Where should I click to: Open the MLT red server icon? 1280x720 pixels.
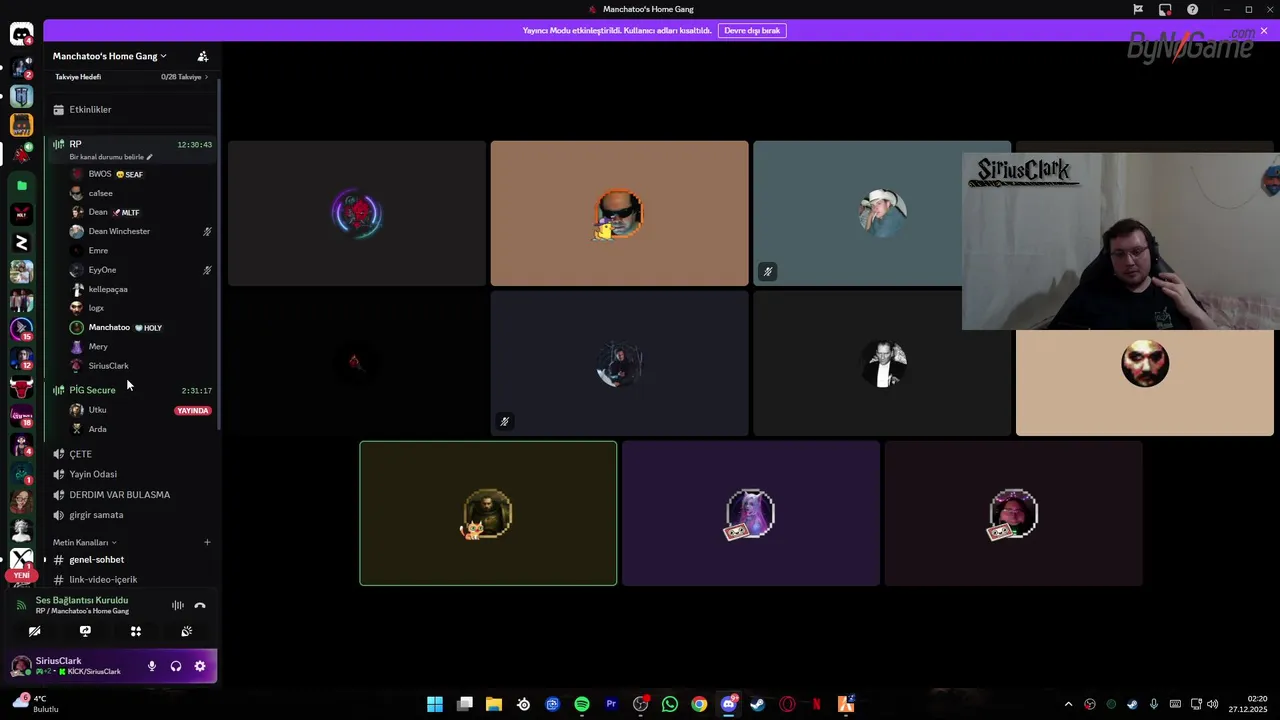[21, 214]
